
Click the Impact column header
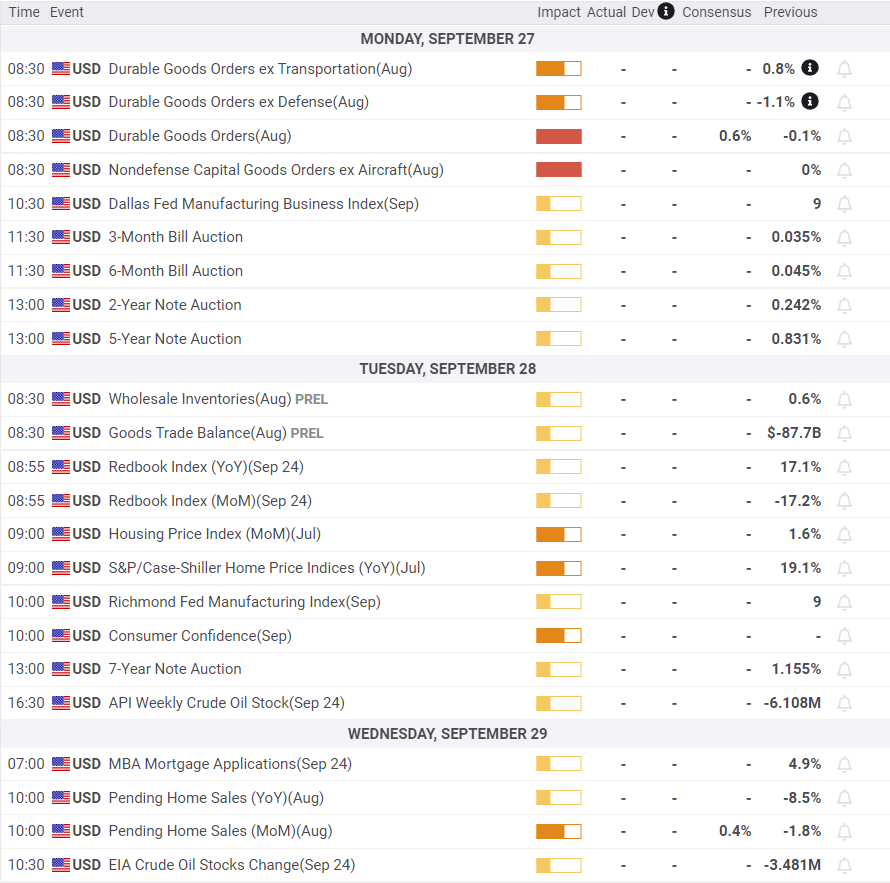click(x=559, y=12)
